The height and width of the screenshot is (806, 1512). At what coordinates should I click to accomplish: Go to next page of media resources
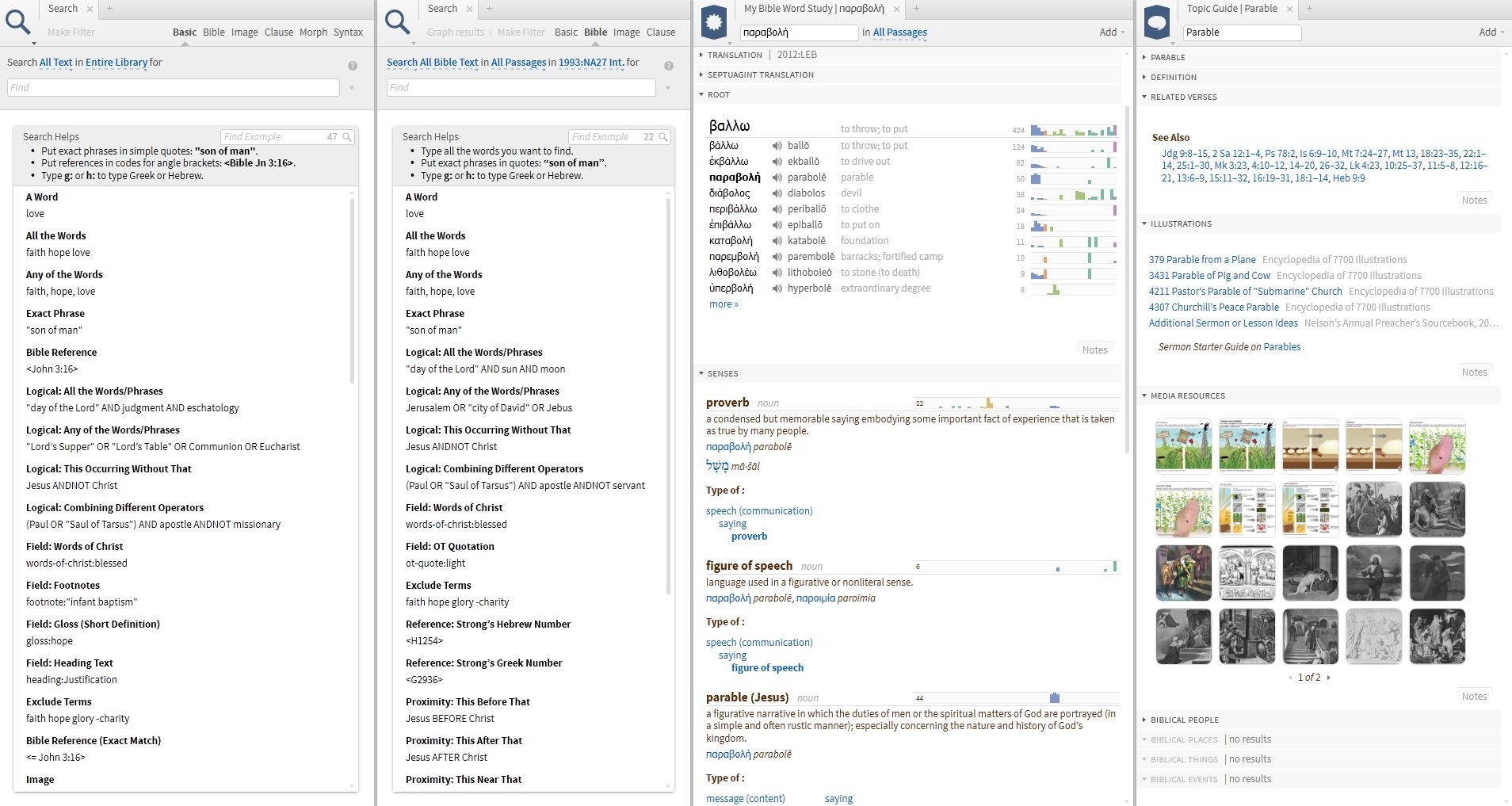(x=1329, y=678)
